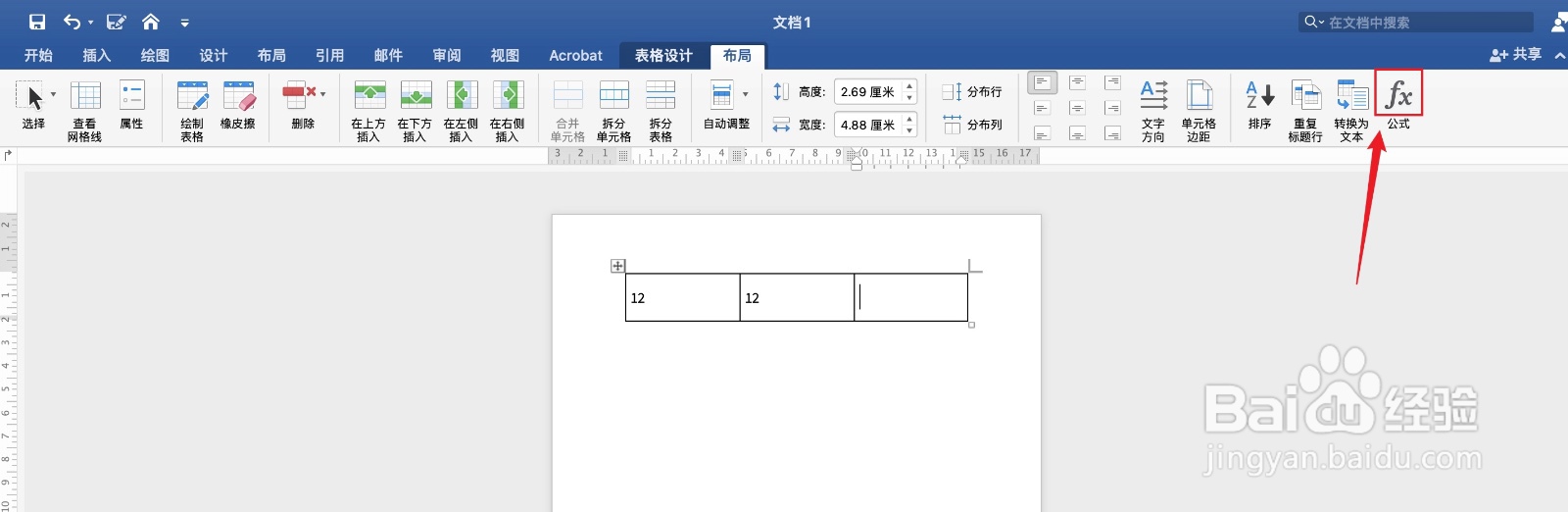Click 拆分单元格 split cells
The image size is (1568, 512).
613,111
